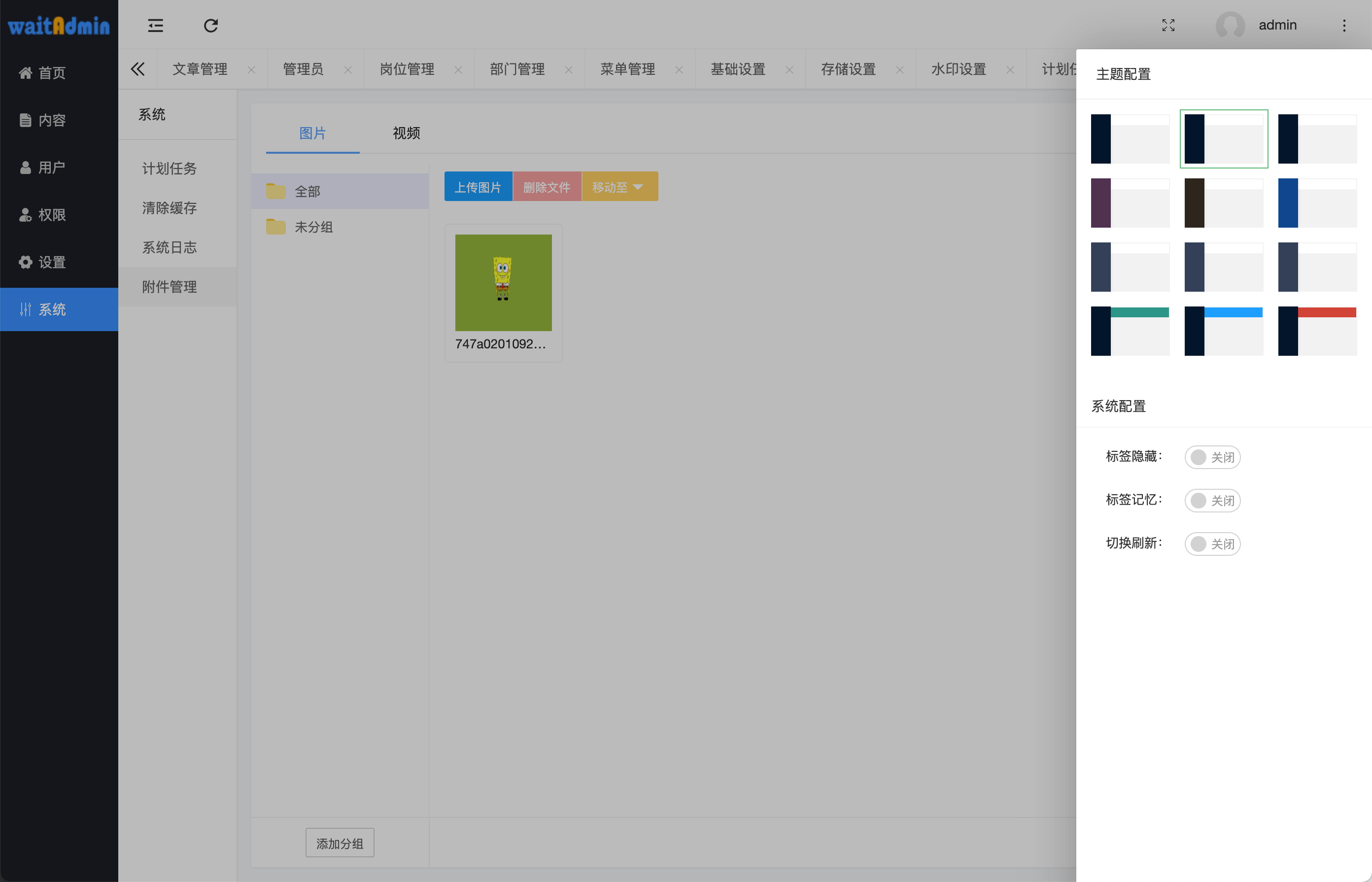
Task: Click the admin avatar icon
Action: pyautogui.click(x=1230, y=25)
